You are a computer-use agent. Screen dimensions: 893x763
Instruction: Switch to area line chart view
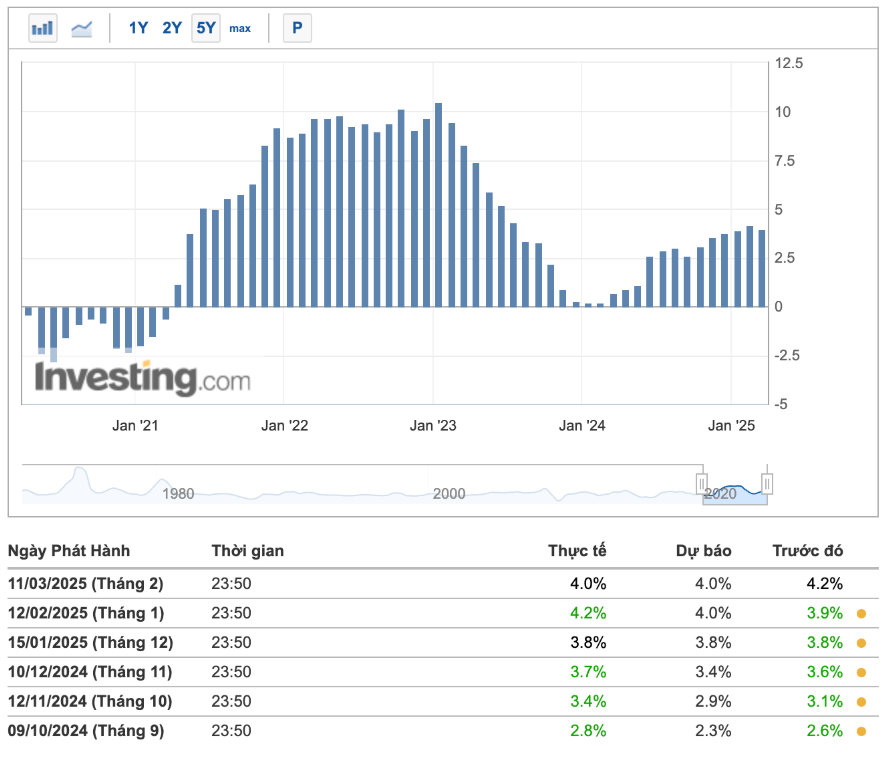(x=81, y=28)
